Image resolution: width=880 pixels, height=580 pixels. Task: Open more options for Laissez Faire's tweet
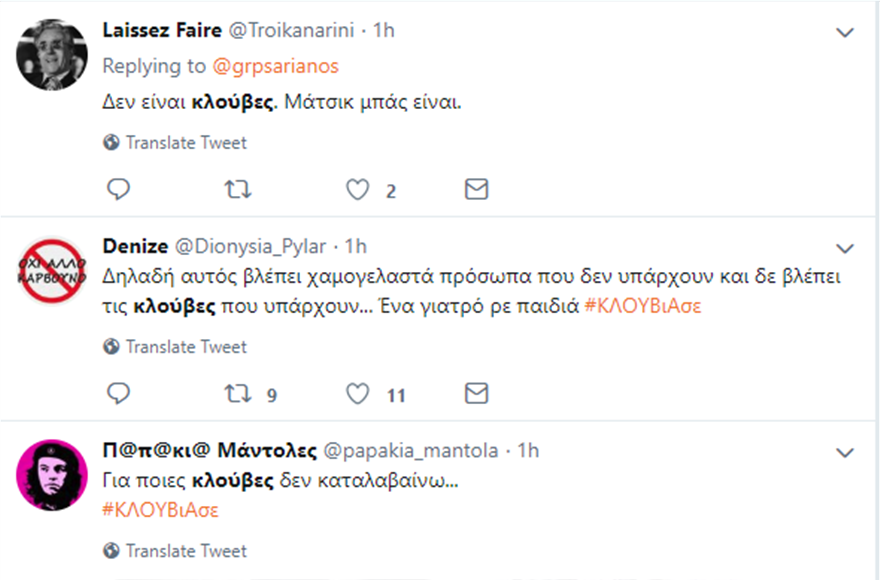click(845, 33)
